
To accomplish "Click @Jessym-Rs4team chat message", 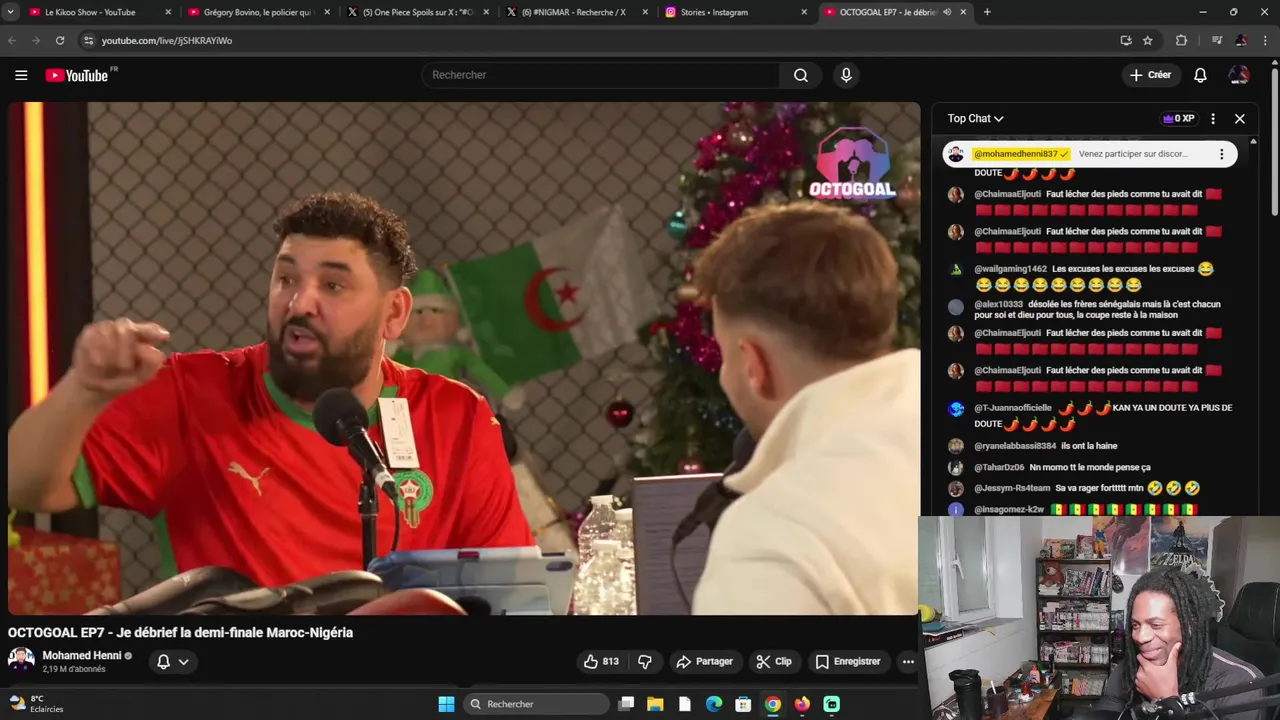I will click(x=1090, y=488).
